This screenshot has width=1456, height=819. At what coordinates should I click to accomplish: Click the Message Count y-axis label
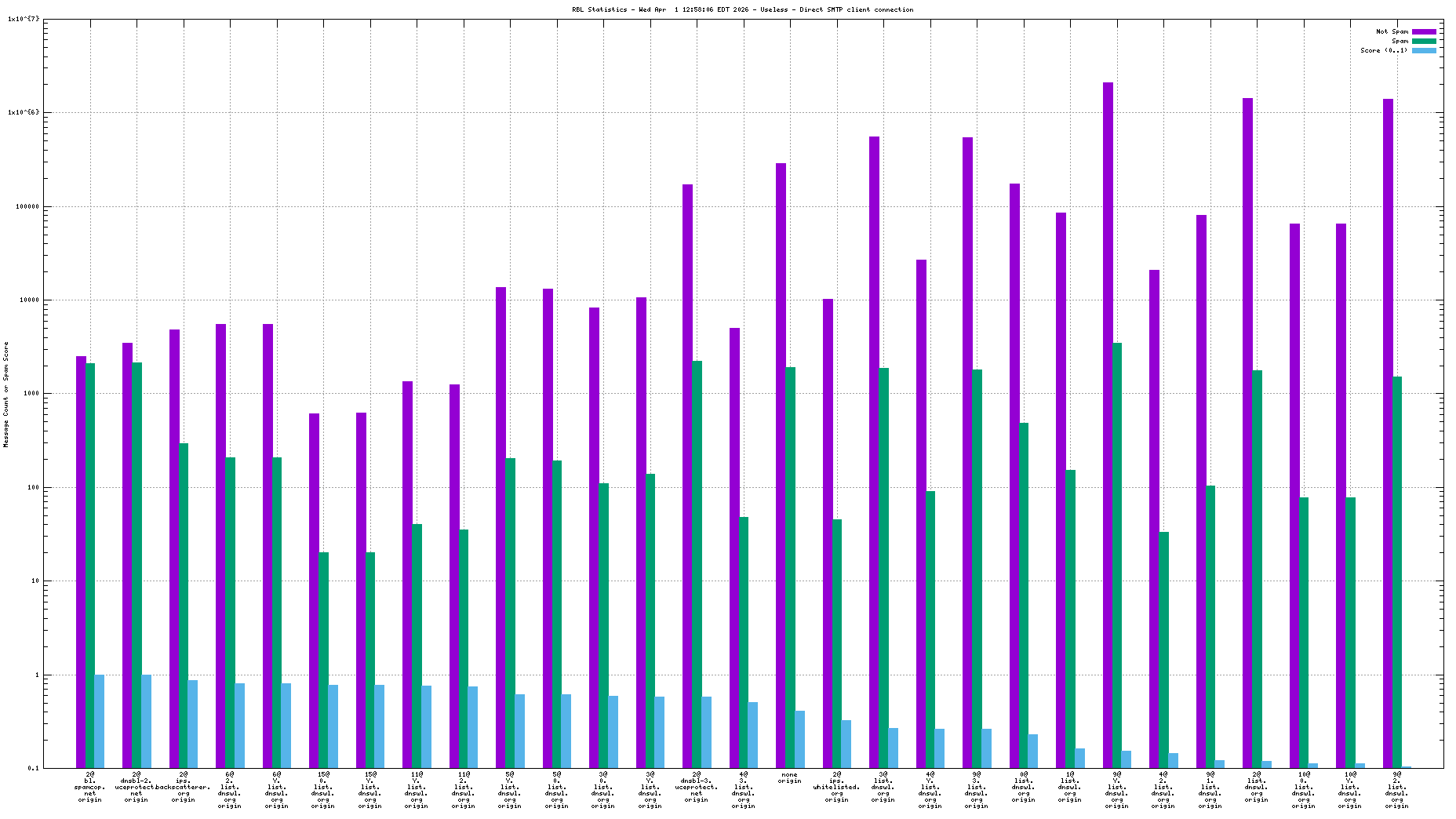[x=6, y=395]
